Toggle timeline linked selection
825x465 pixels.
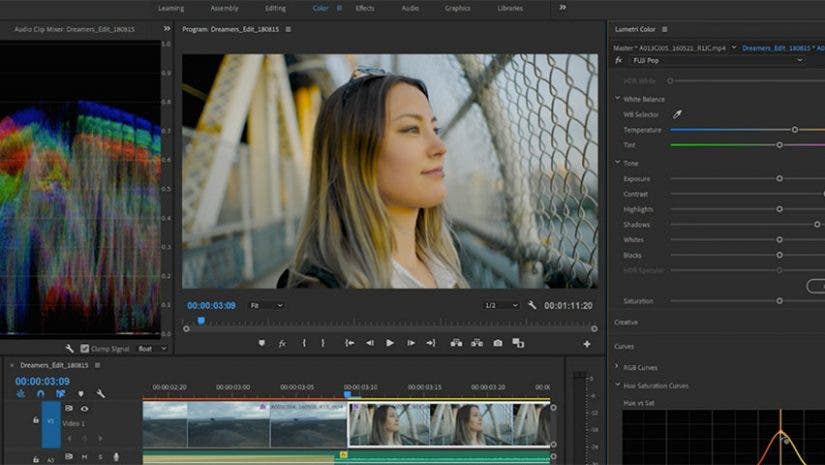[61, 393]
